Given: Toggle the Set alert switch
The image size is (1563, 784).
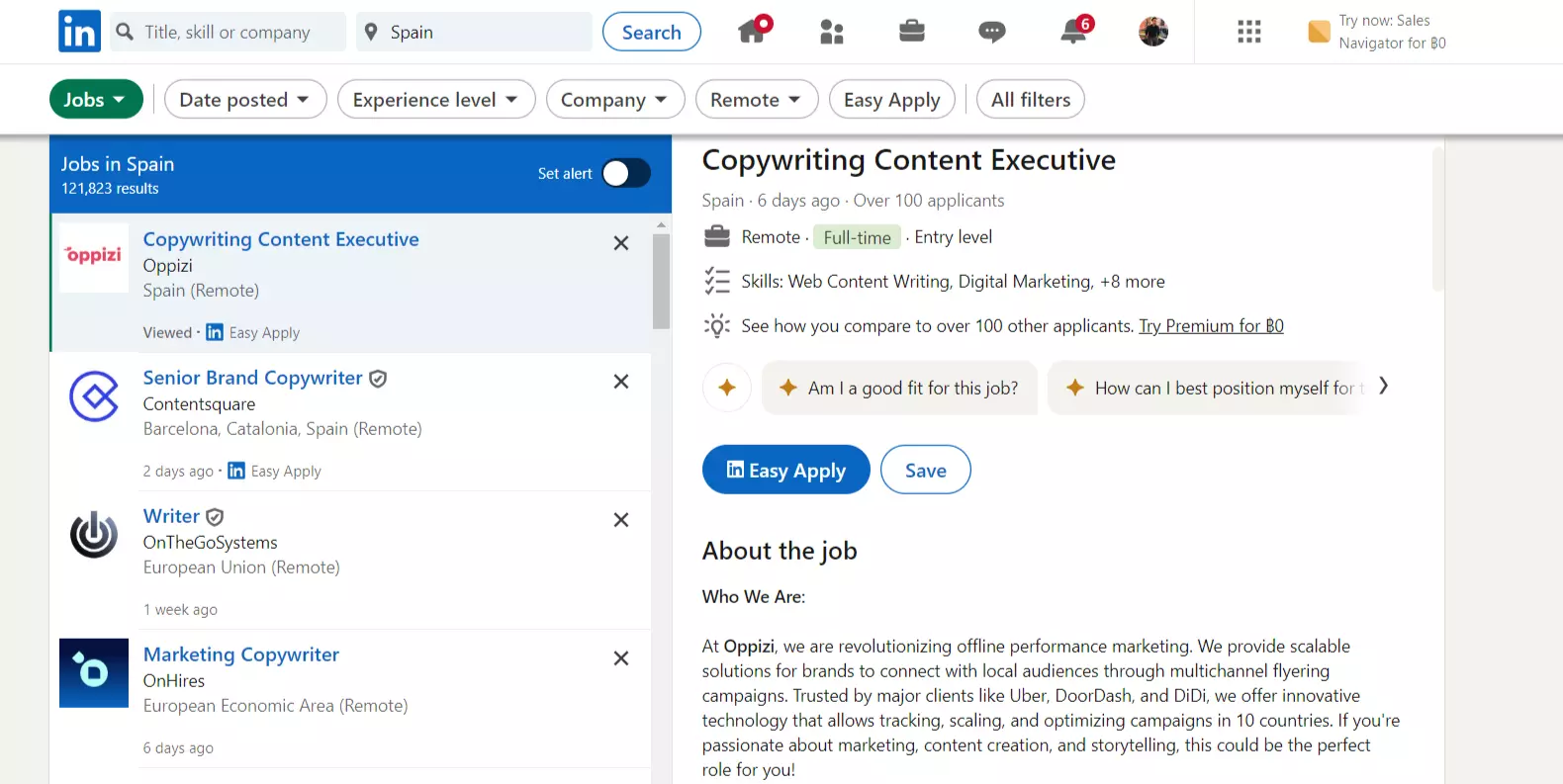Looking at the screenshot, I should pyautogui.click(x=626, y=173).
